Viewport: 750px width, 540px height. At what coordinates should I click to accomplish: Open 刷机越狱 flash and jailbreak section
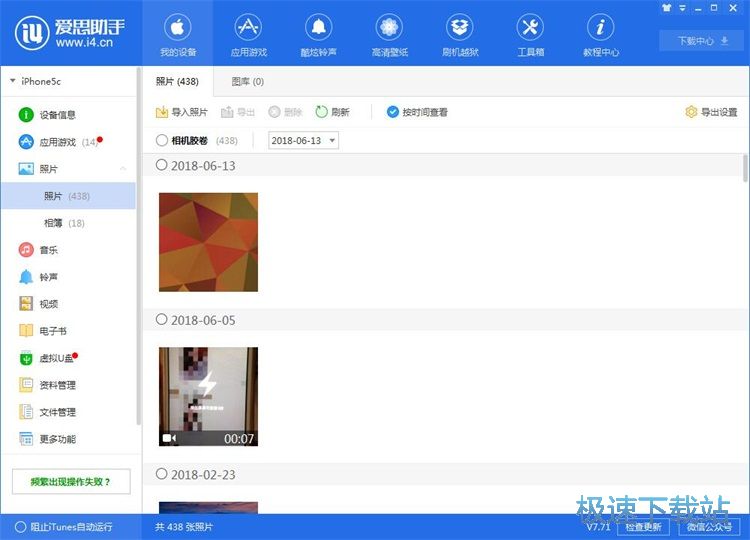point(460,34)
